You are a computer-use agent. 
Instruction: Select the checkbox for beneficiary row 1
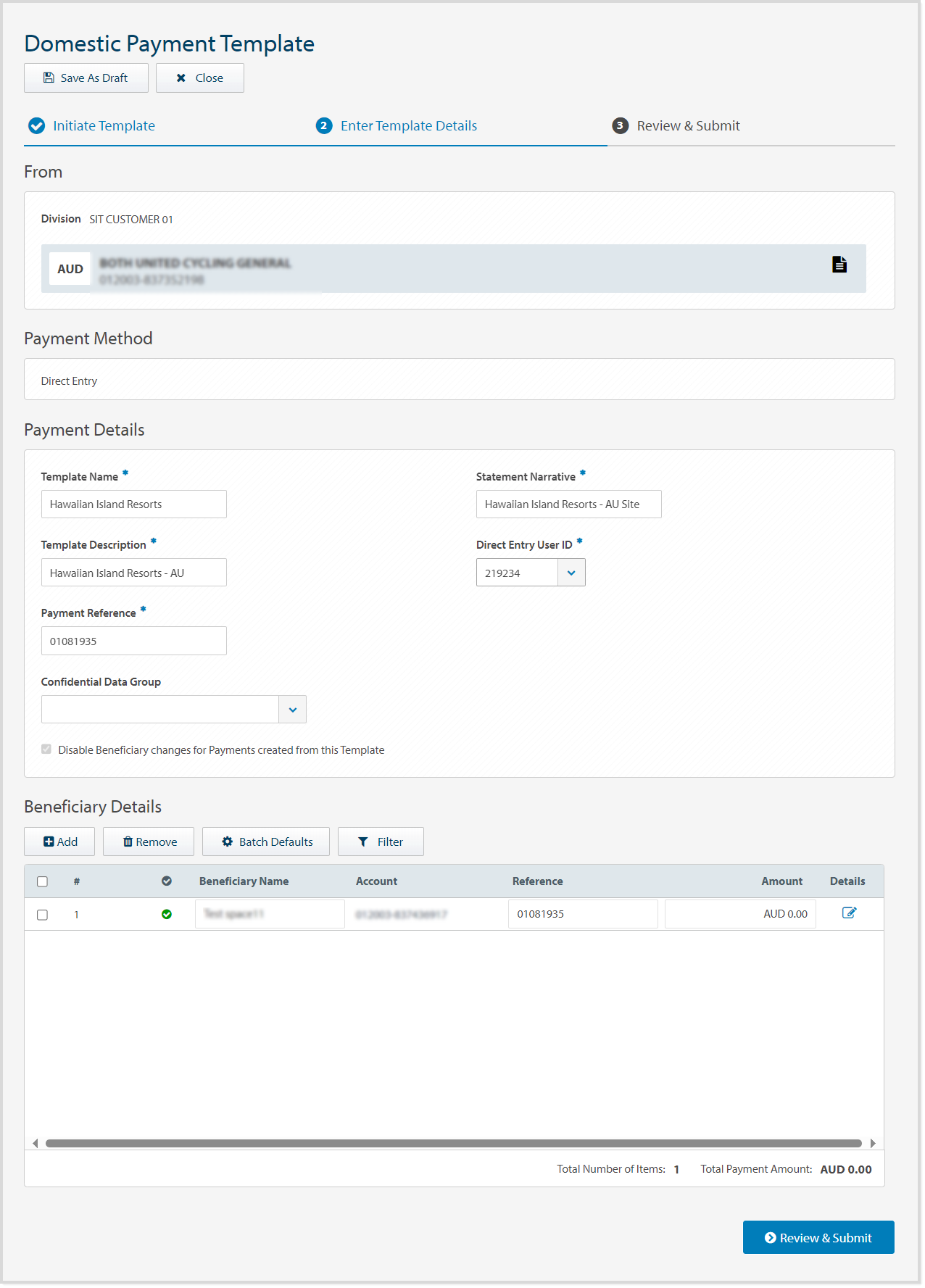pos(43,915)
